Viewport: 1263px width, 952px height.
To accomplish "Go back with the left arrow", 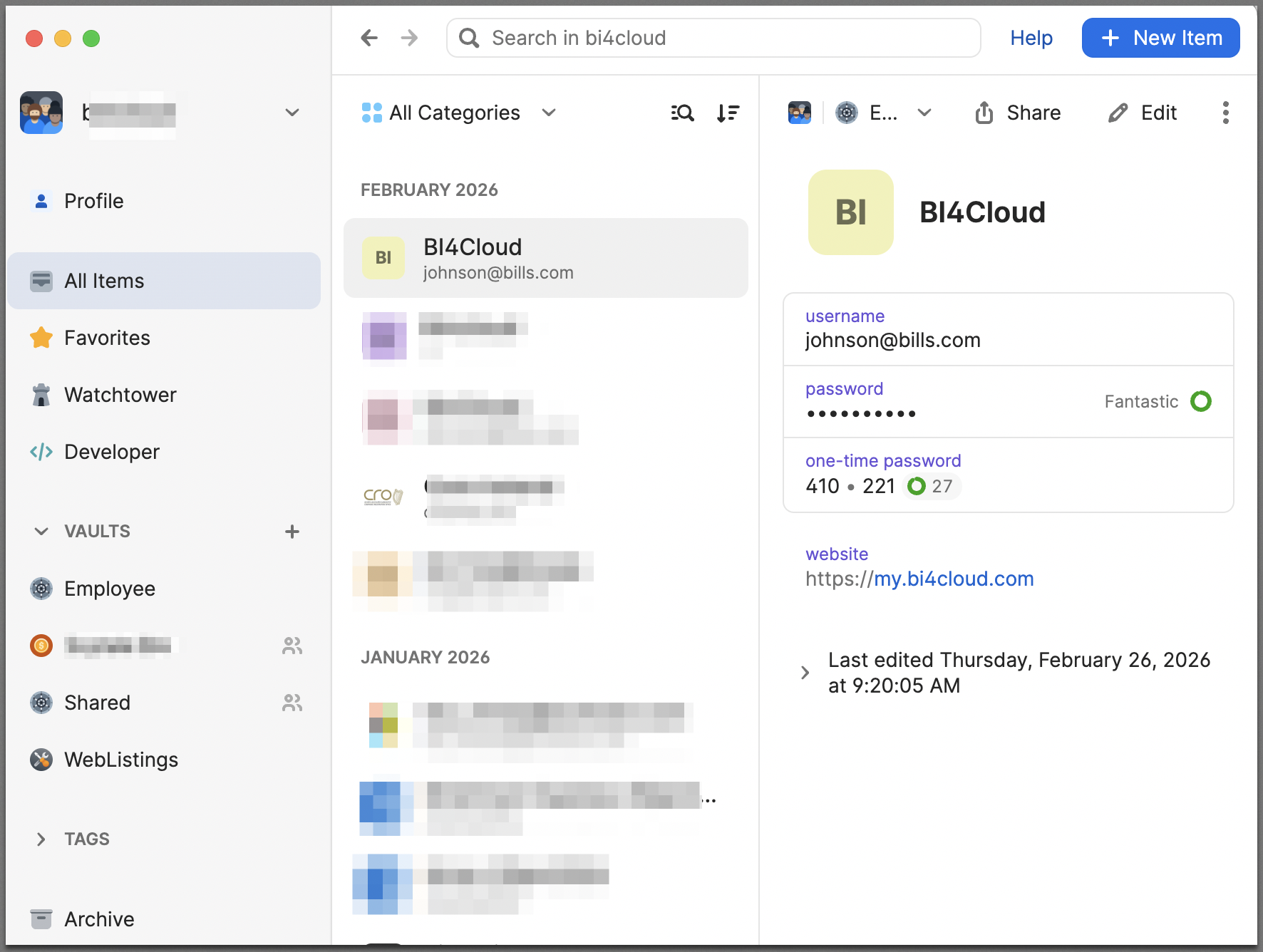I will (369, 38).
